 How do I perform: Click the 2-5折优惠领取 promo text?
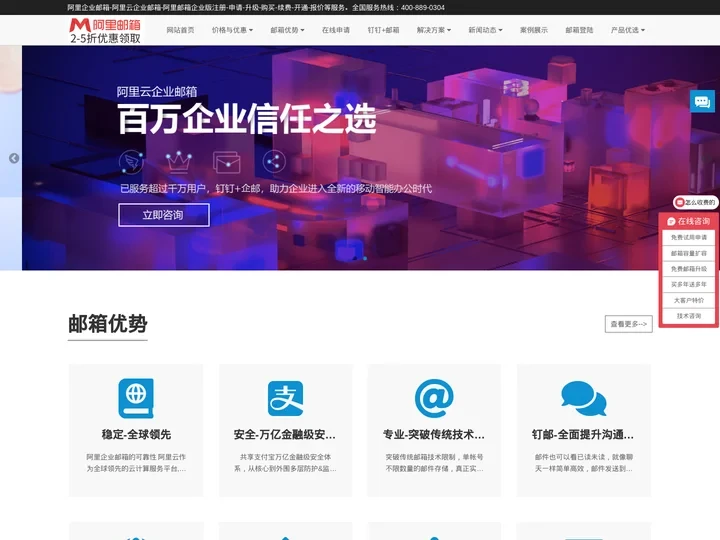click(x=105, y=39)
